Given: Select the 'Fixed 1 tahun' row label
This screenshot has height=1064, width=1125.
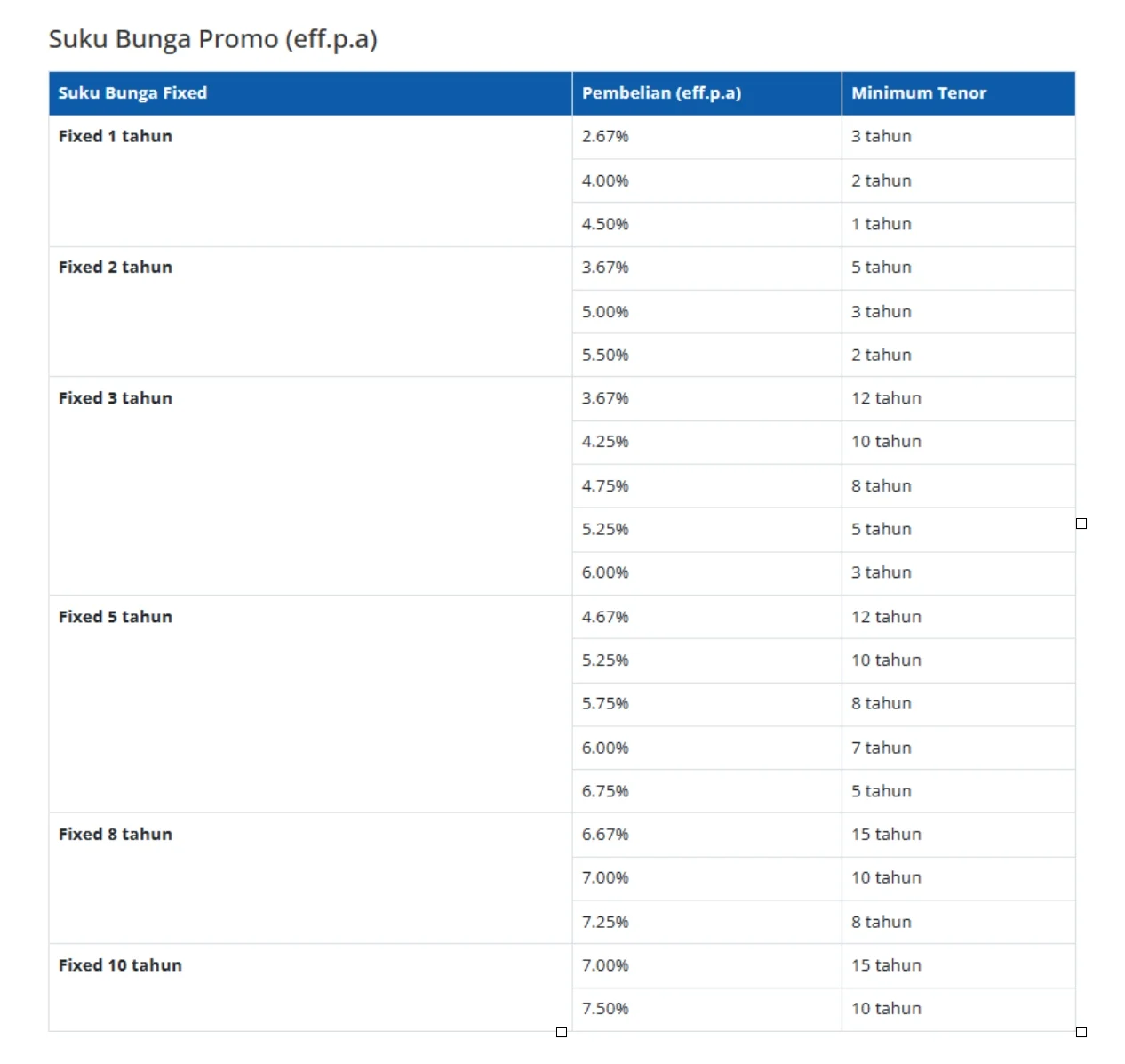Looking at the screenshot, I should [116, 136].
